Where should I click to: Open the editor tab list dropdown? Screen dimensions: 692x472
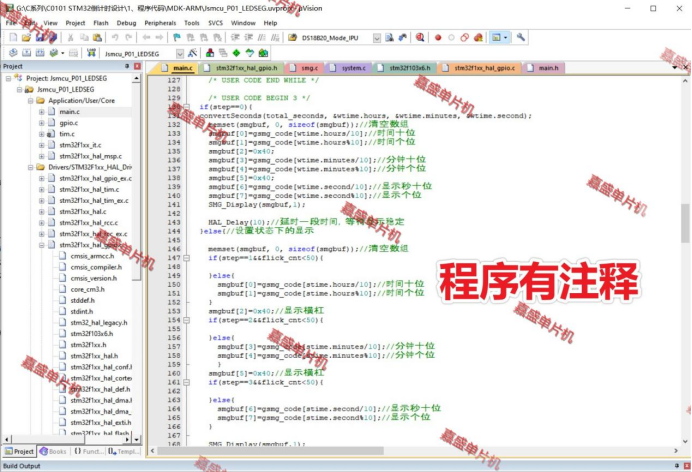pos(675,67)
